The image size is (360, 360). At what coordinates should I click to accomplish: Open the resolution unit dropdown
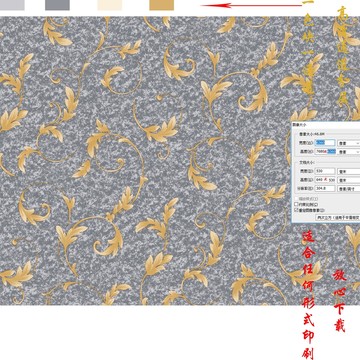click(349, 189)
